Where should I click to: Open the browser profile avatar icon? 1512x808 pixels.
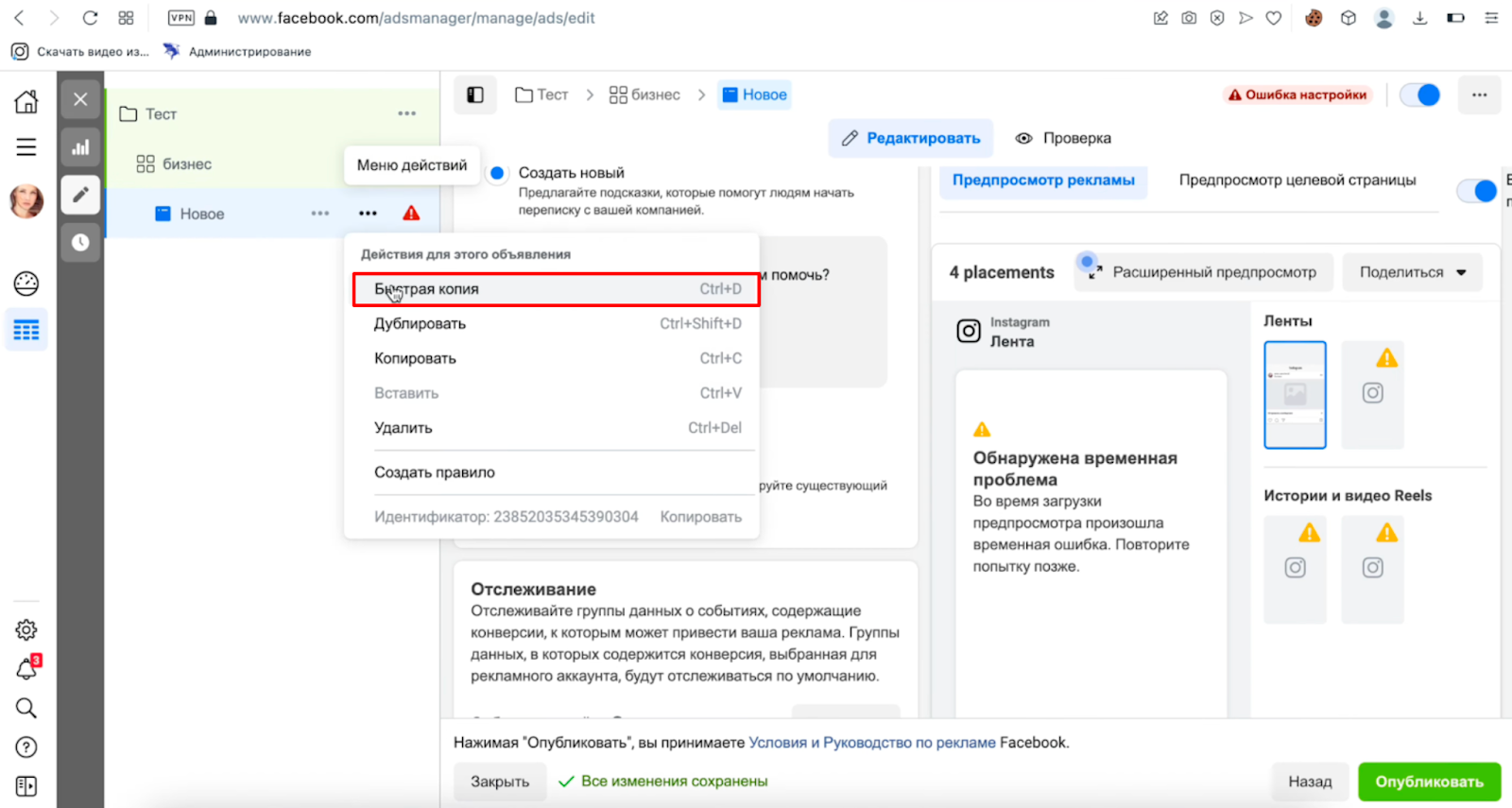point(1384,18)
